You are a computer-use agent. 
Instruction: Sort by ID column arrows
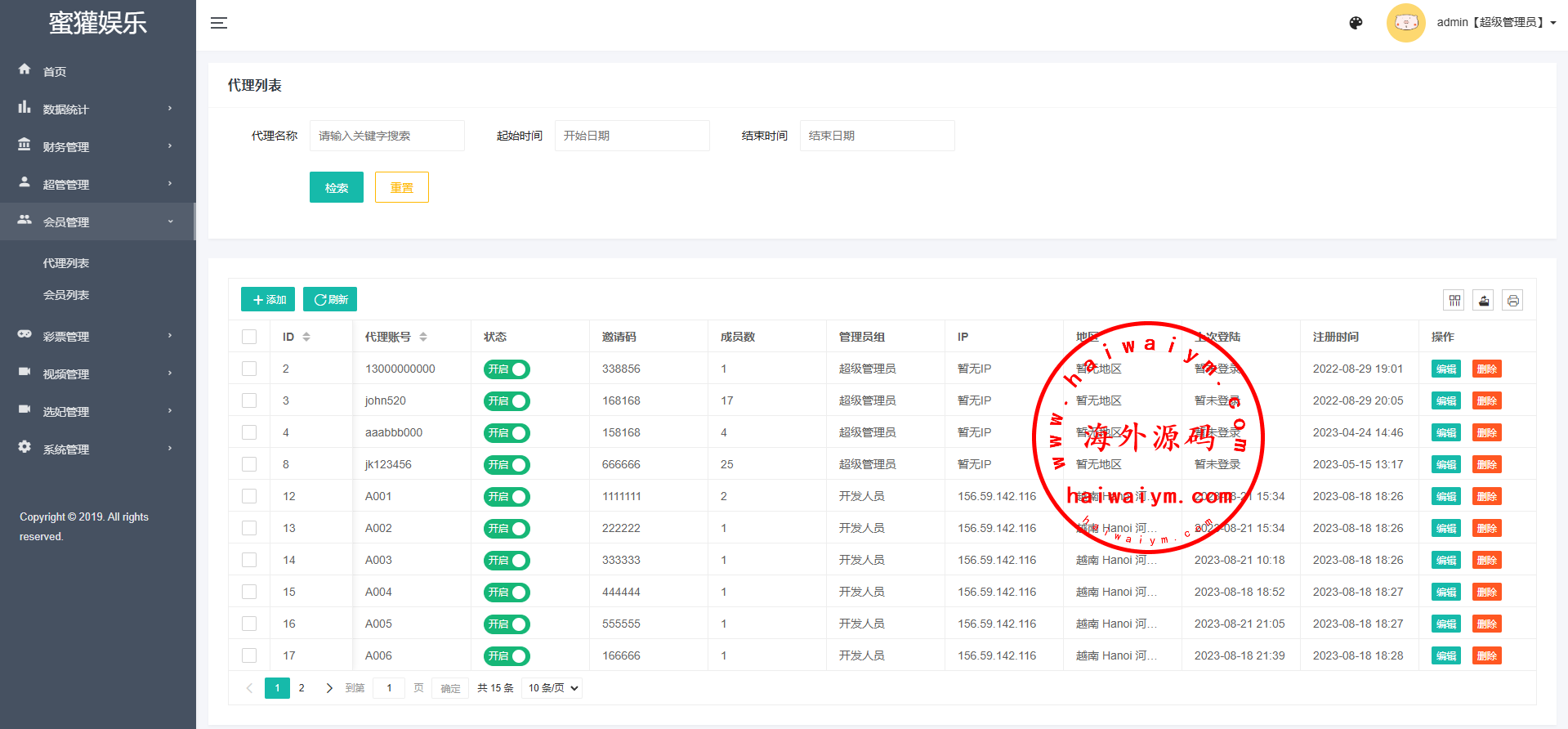click(306, 337)
